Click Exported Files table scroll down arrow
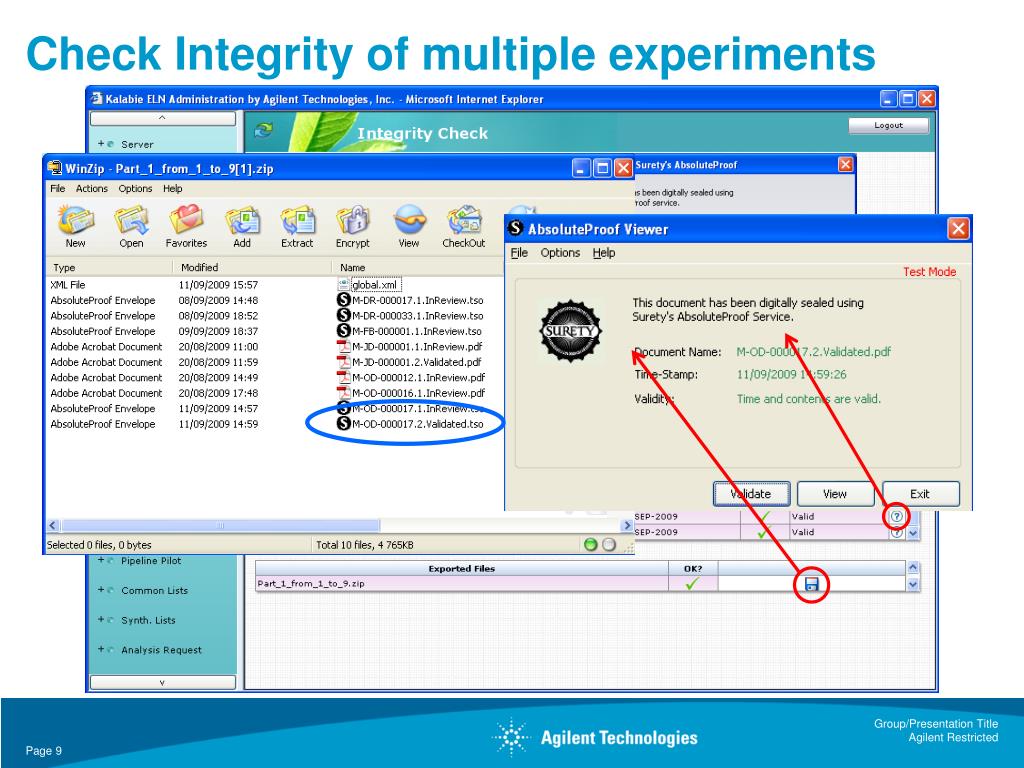1024x768 pixels. coord(913,585)
